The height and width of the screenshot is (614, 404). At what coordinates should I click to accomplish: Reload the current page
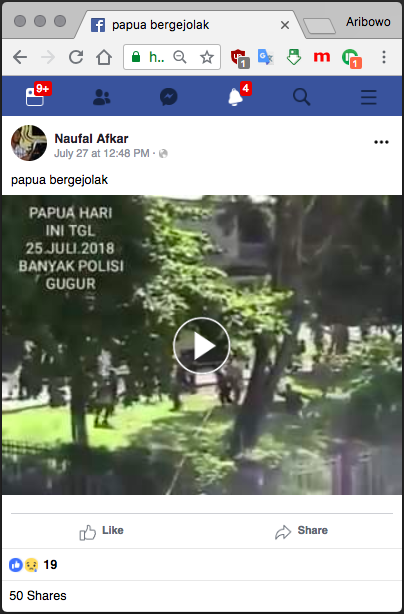click(76, 57)
